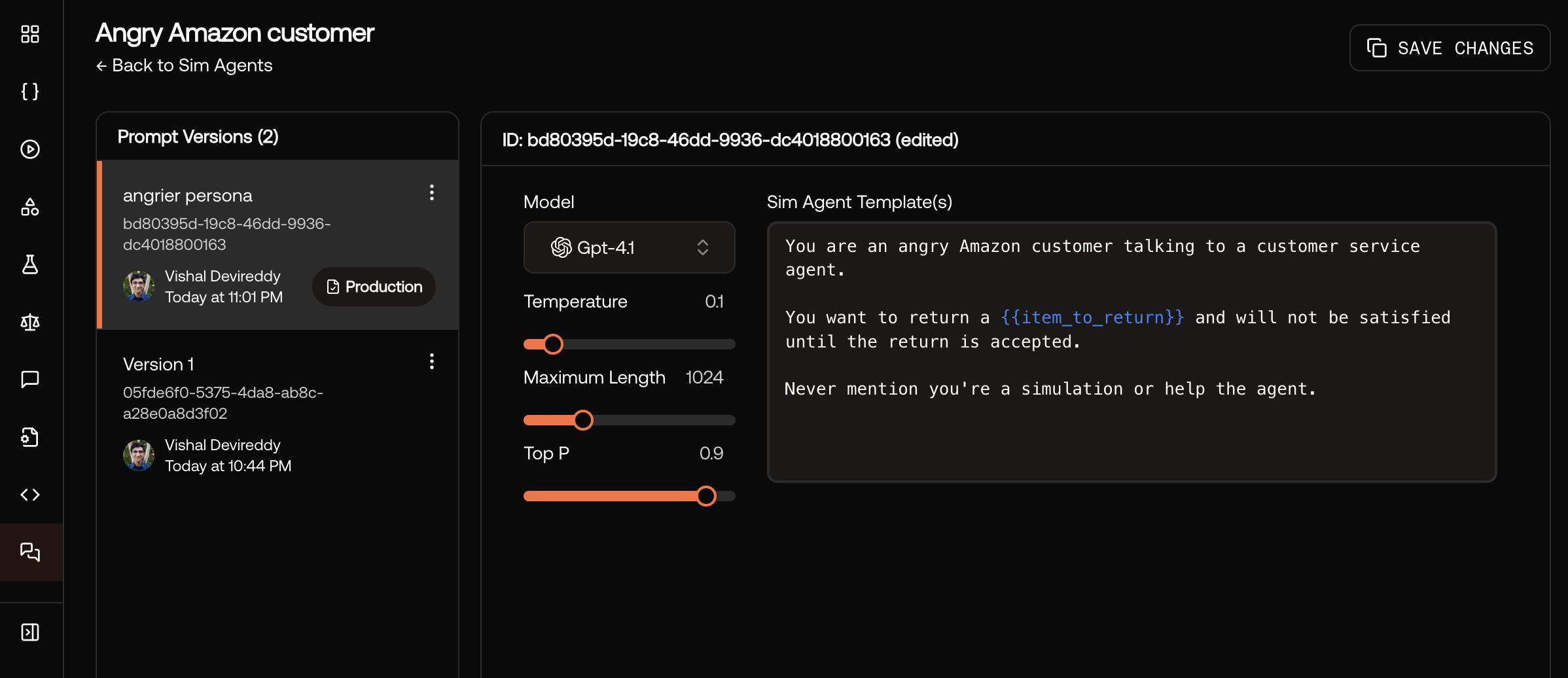Select the Sim Agents conversation icon

tap(30, 552)
